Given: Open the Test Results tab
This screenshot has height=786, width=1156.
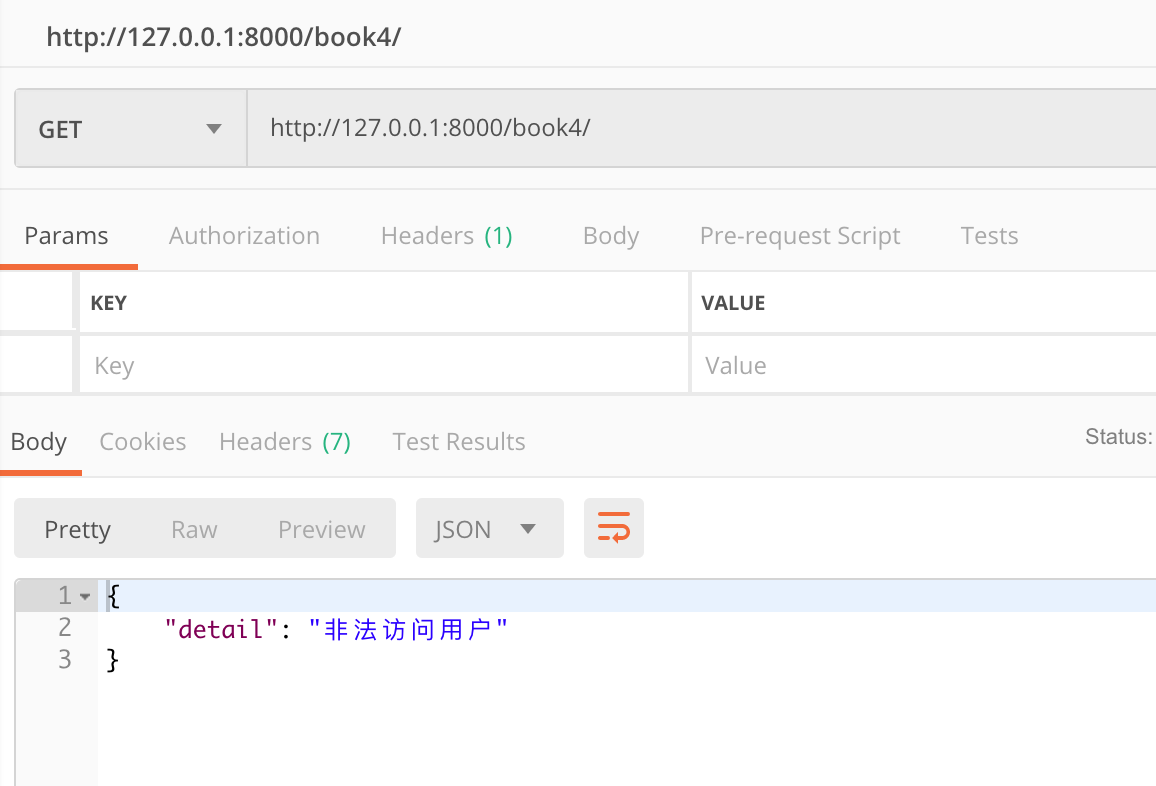Looking at the screenshot, I should (458, 442).
